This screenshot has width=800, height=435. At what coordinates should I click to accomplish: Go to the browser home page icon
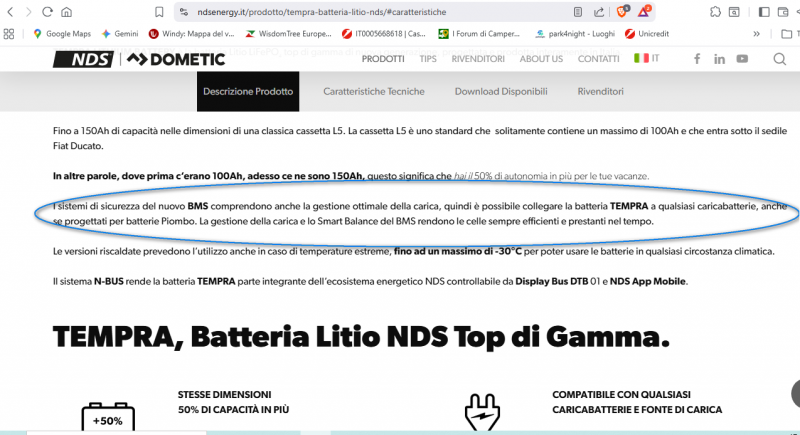pos(66,12)
